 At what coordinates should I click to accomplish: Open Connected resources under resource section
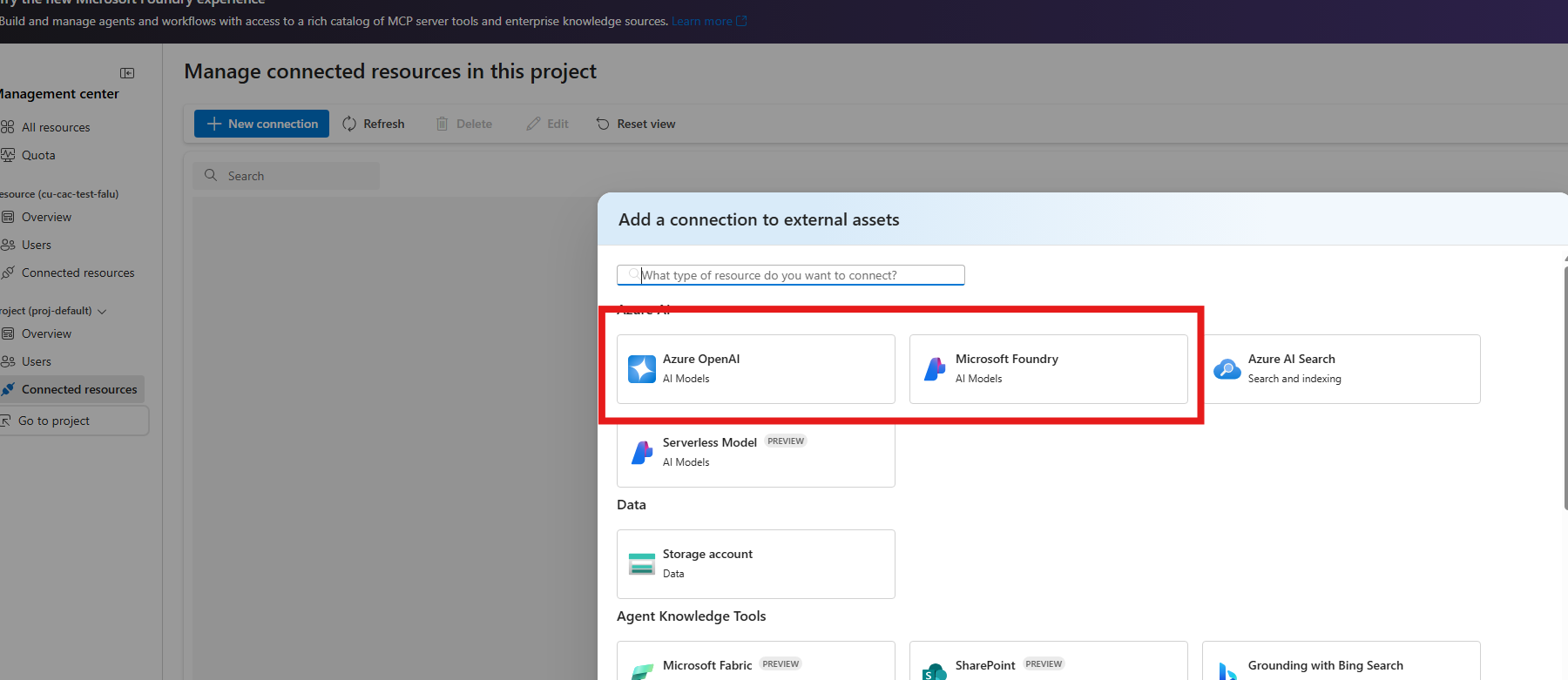click(78, 273)
